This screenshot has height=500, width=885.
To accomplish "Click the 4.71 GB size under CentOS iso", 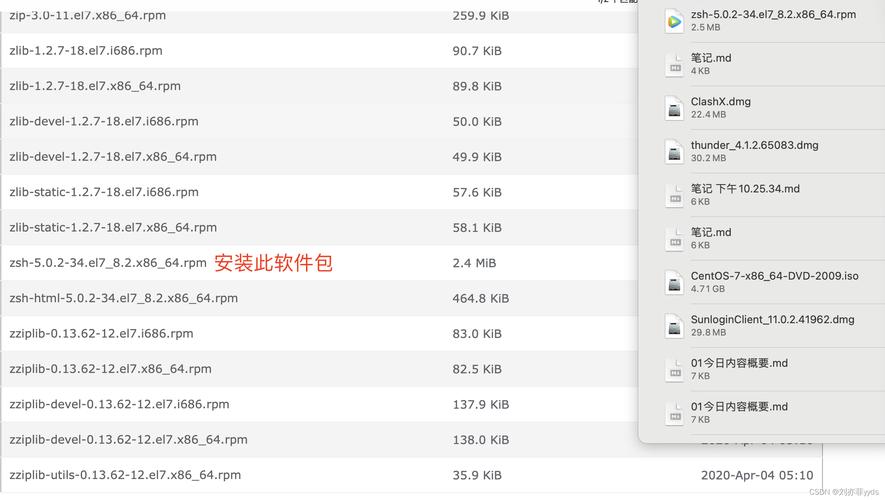I will point(708,288).
